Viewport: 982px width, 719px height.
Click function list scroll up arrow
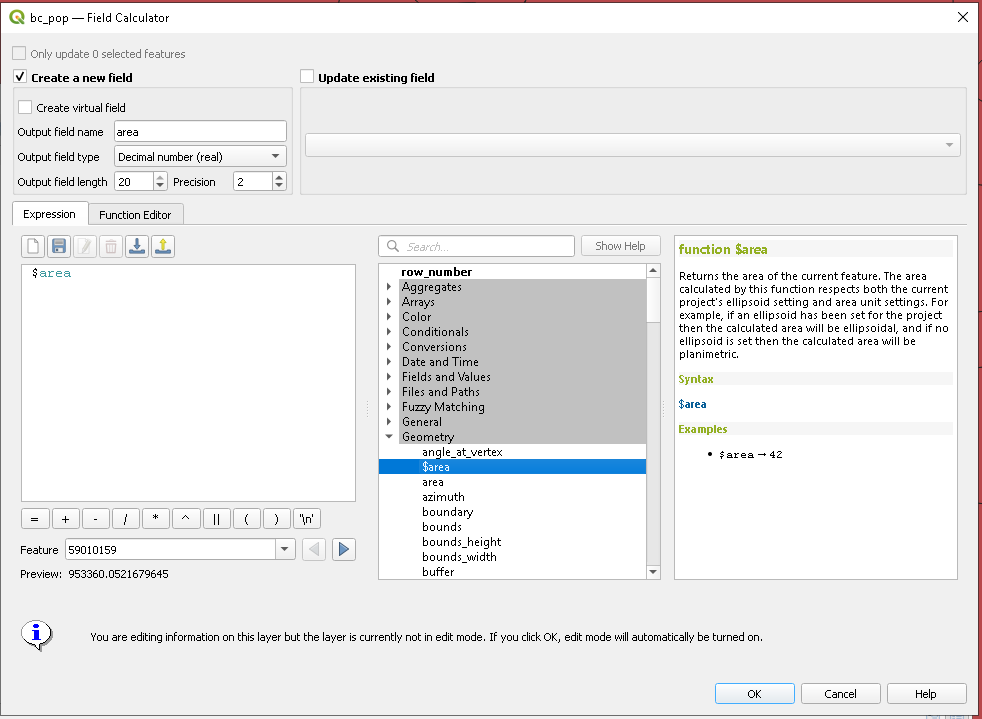coord(653,271)
